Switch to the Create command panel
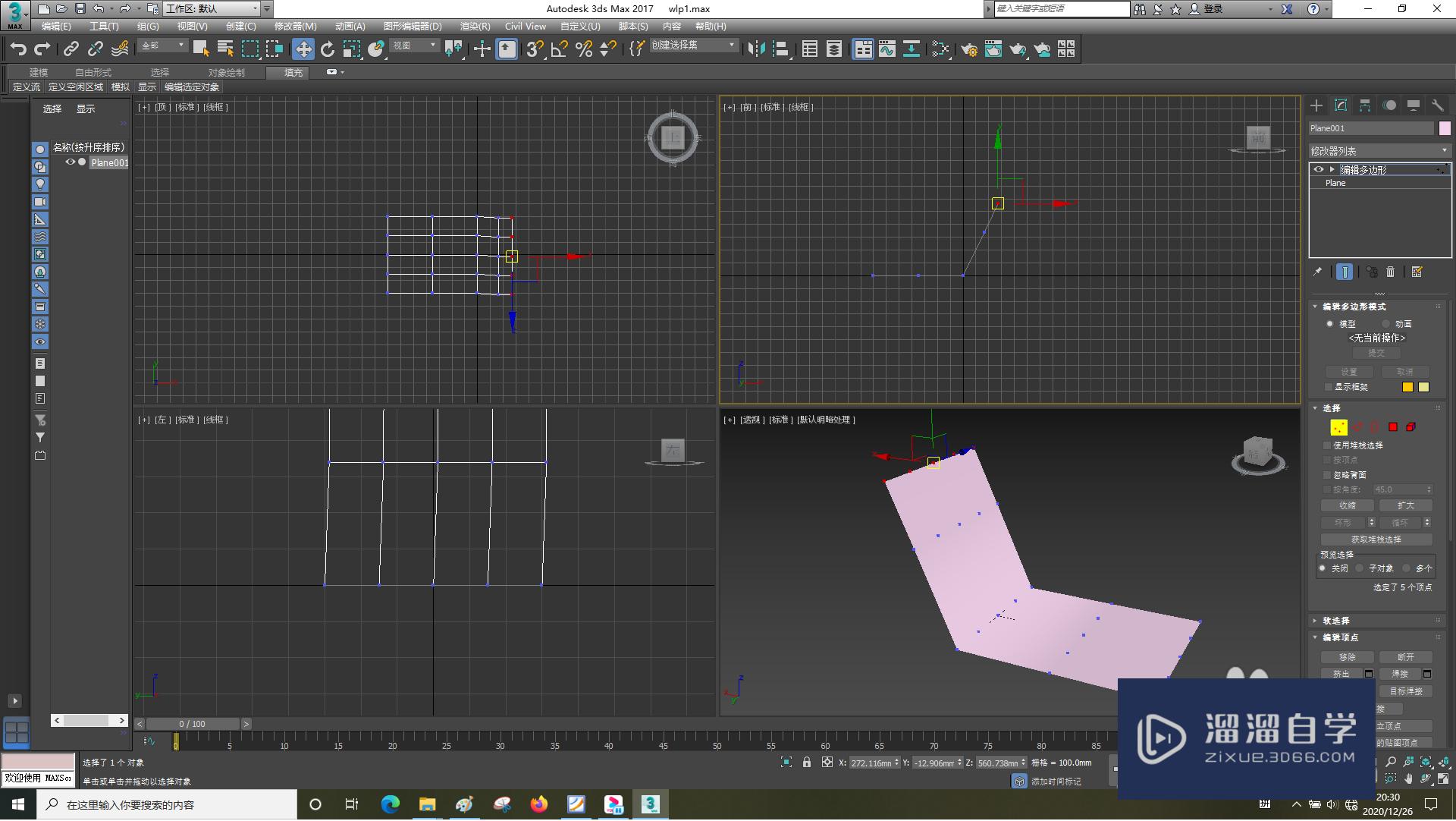This screenshot has width=1456, height=821. pos(1316,105)
